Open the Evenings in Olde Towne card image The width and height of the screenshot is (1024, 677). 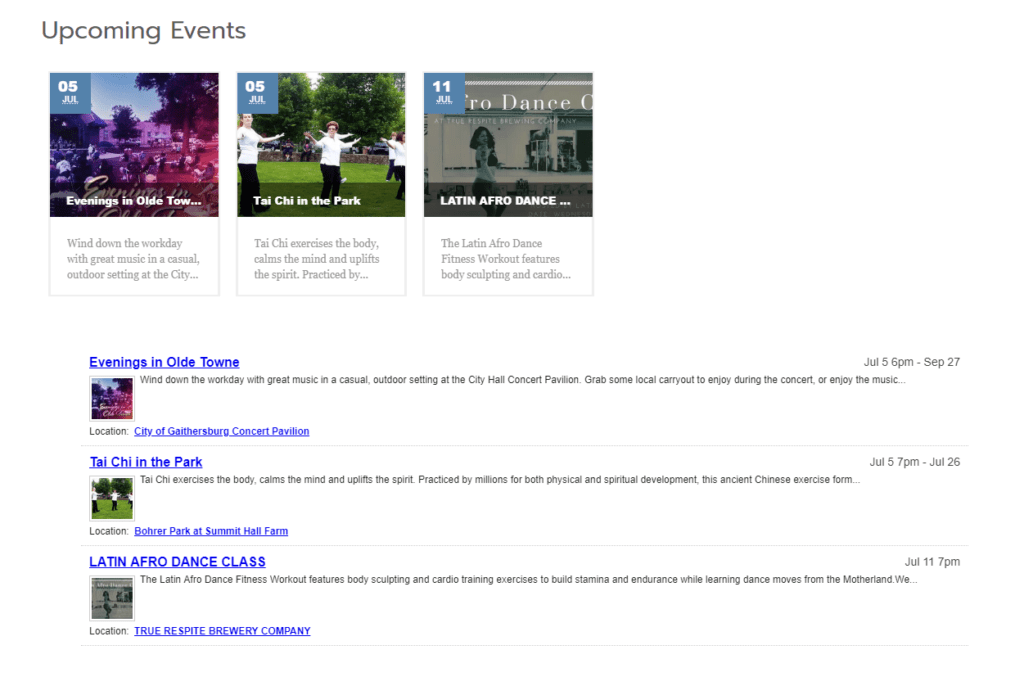coord(134,145)
